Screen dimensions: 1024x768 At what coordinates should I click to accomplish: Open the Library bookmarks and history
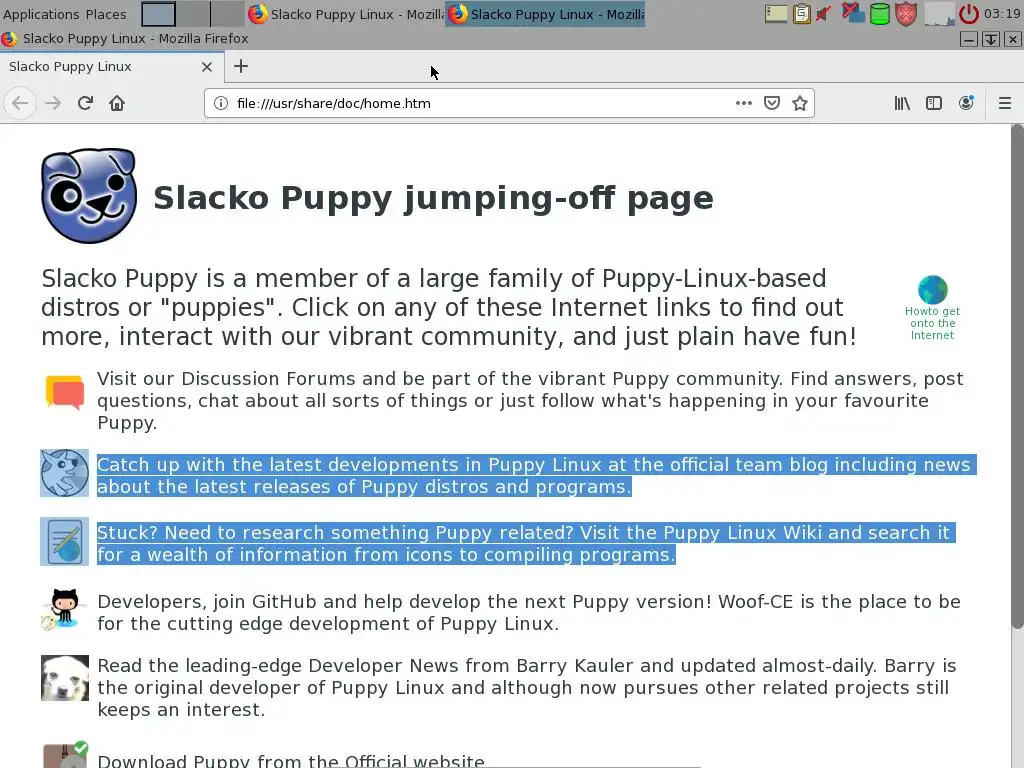point(902,103)
